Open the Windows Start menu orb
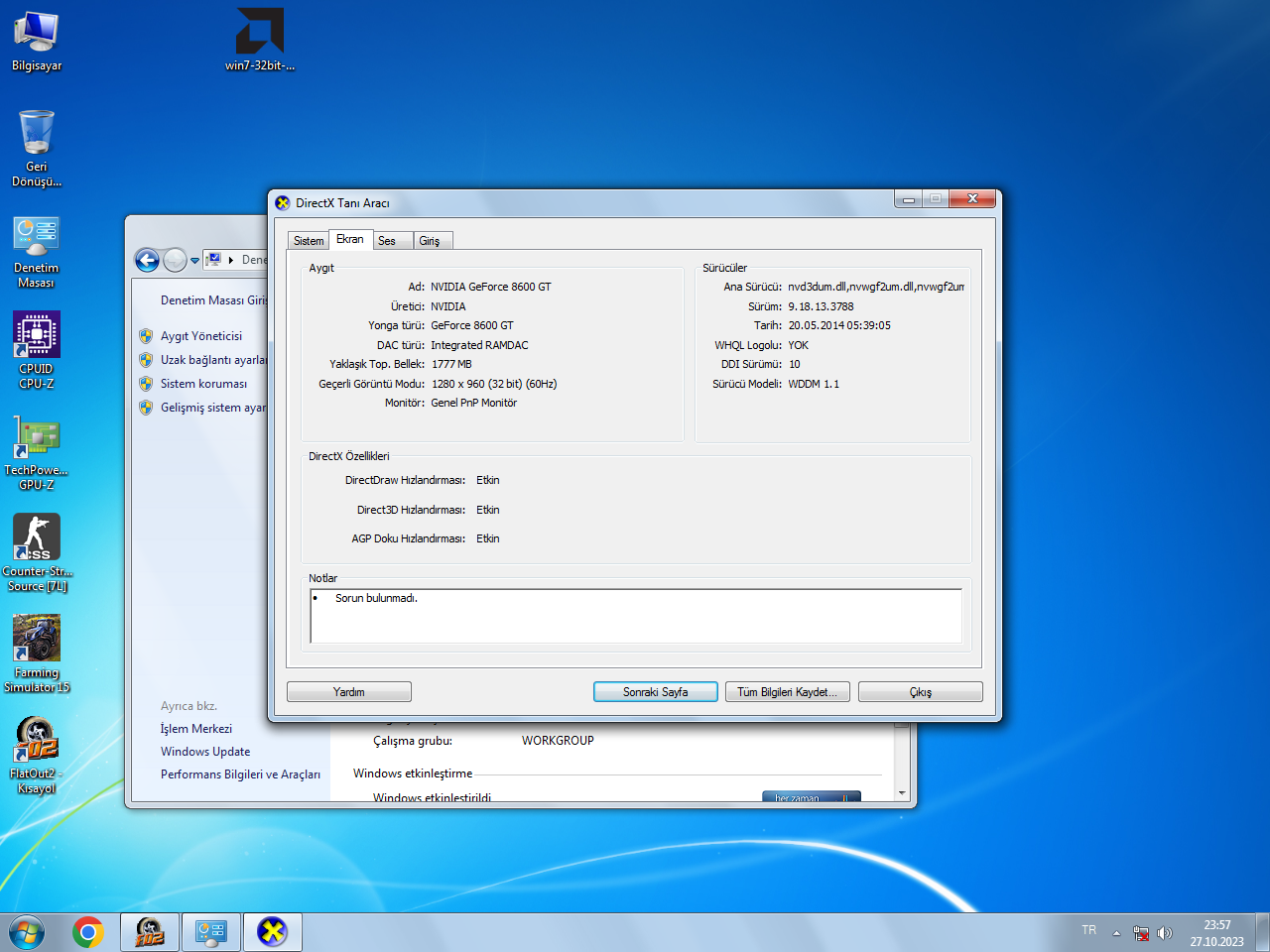 tap(27, 932)
